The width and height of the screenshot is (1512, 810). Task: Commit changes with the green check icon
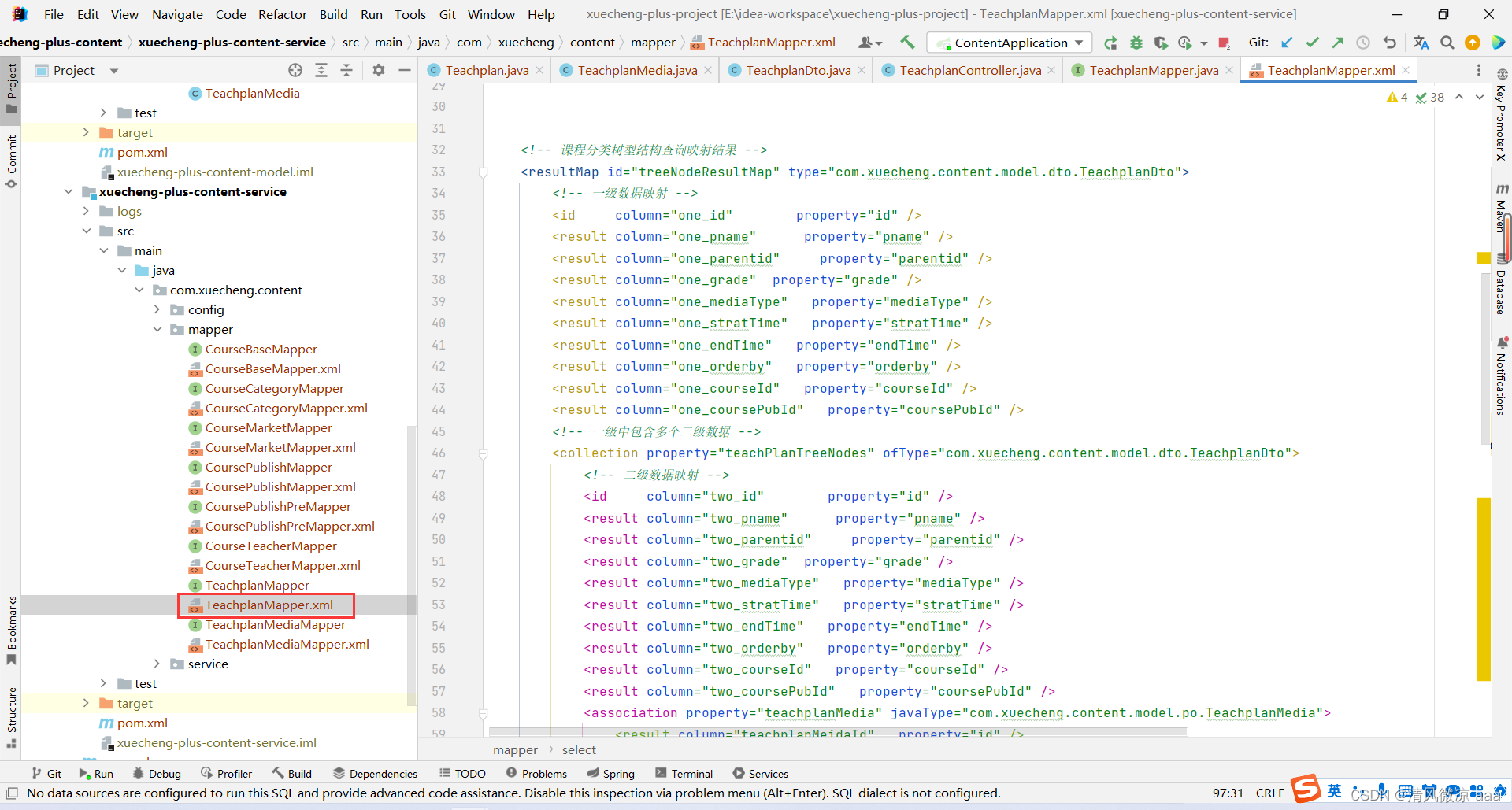coord(1312,43)
